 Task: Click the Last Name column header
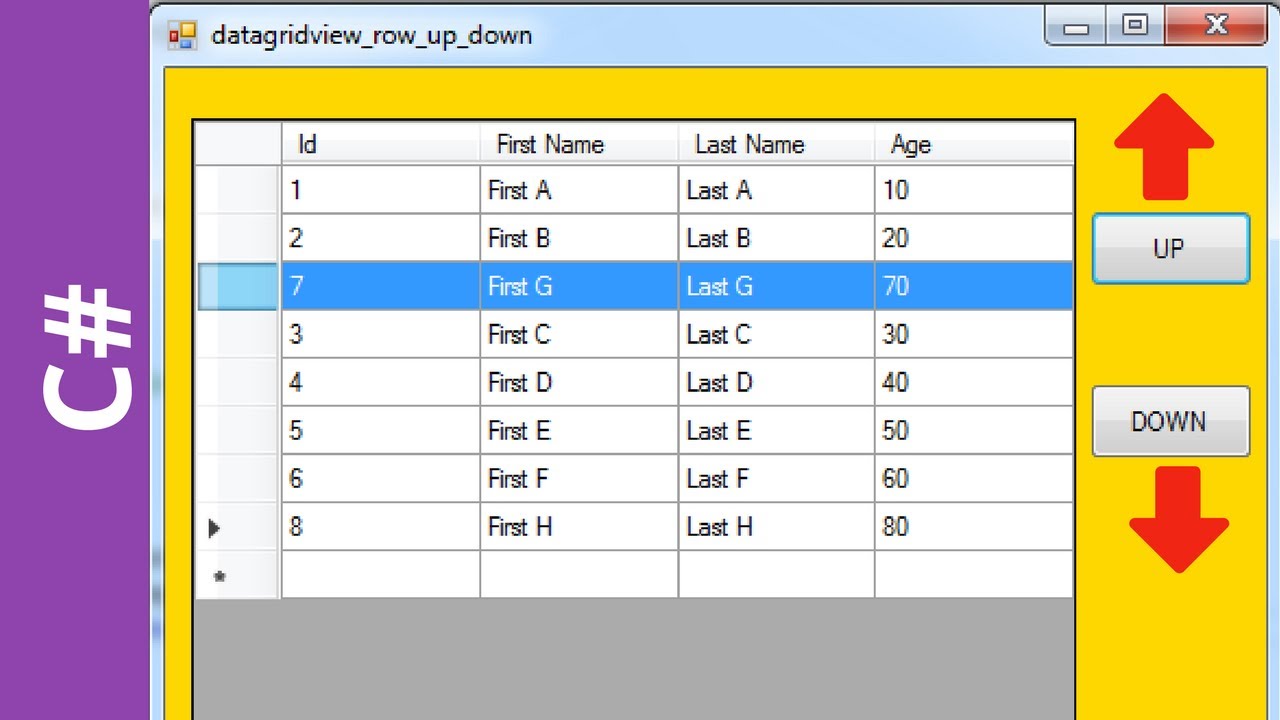[776, 144]
